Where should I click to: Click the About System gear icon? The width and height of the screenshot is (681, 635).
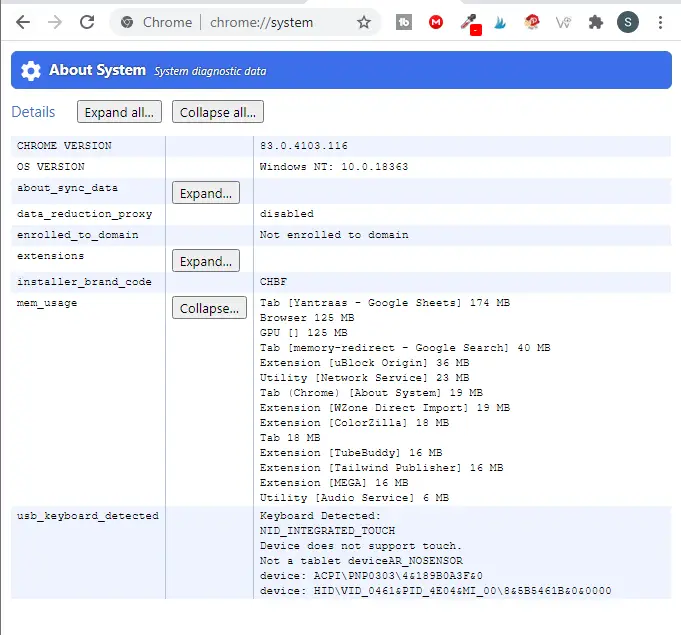pos(31,70)
